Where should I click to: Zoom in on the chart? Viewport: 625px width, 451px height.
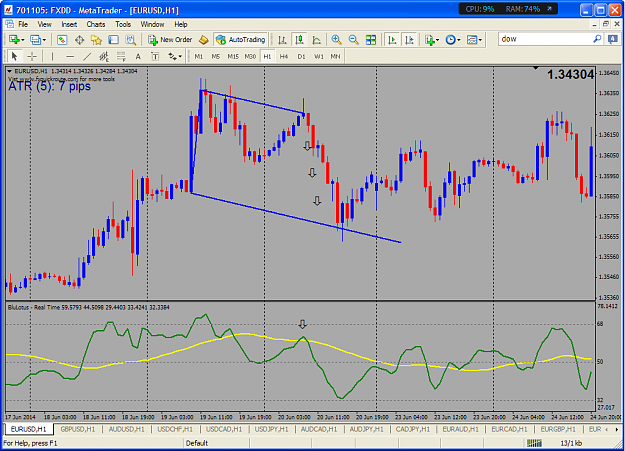pos(336,39)
